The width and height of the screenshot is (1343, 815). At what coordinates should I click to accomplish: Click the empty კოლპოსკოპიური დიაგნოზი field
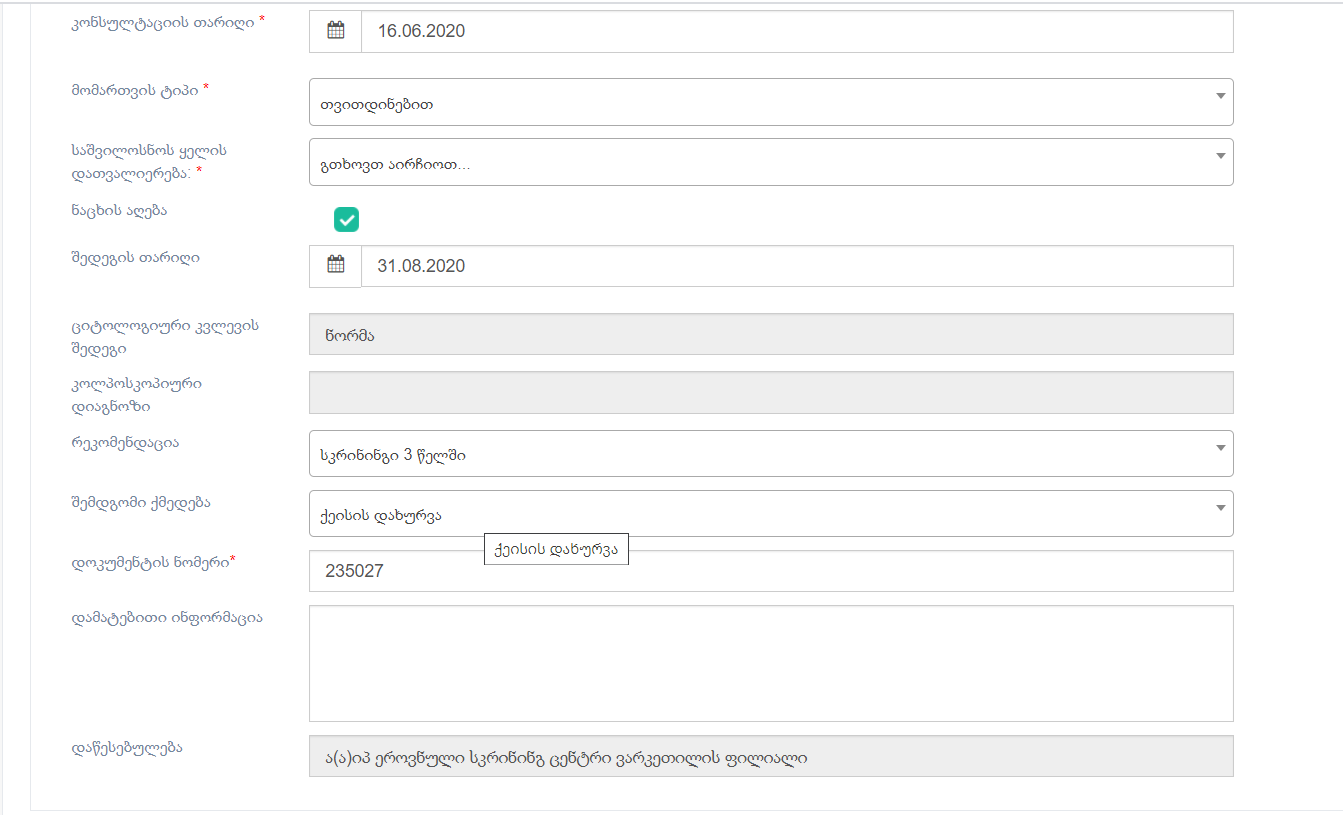[x=770, y=393]
